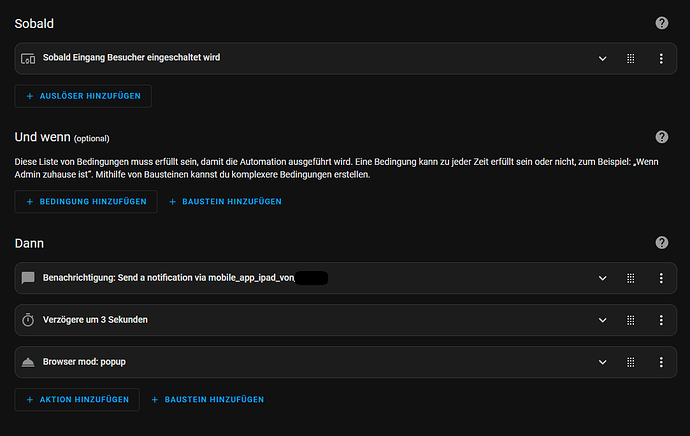Expand the Verzögere um 3 Sekunden action
The height and width of the screenshot is (436, 690).
coord(602,320)
